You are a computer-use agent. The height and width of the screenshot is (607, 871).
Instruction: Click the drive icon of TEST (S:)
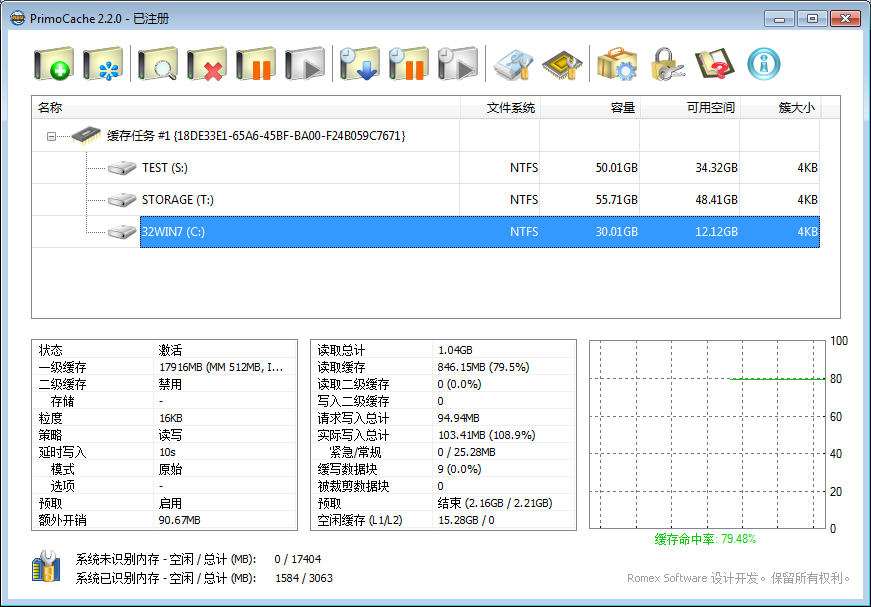(122, 167)
